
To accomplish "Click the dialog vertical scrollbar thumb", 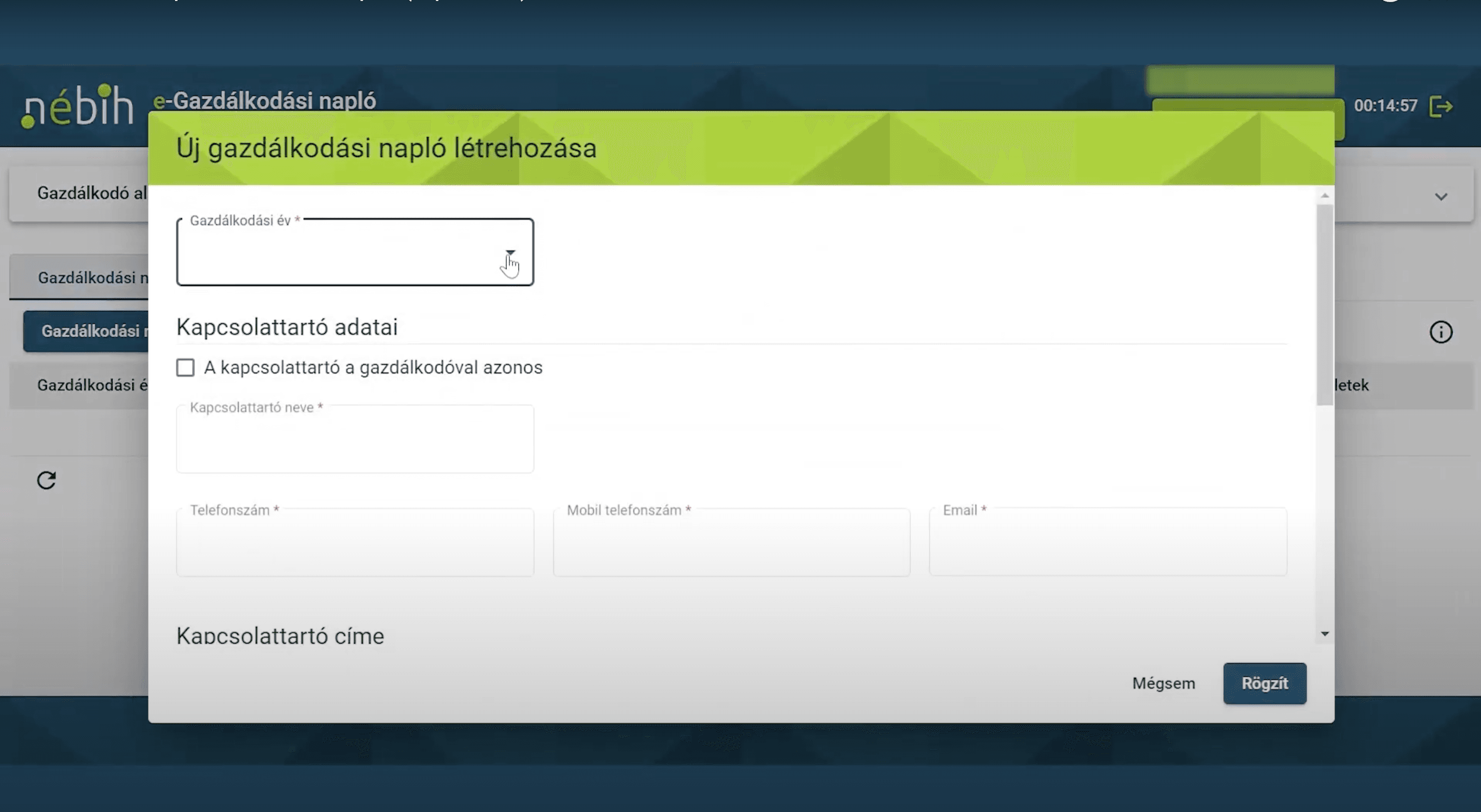I will click(x=1325, y=305).
